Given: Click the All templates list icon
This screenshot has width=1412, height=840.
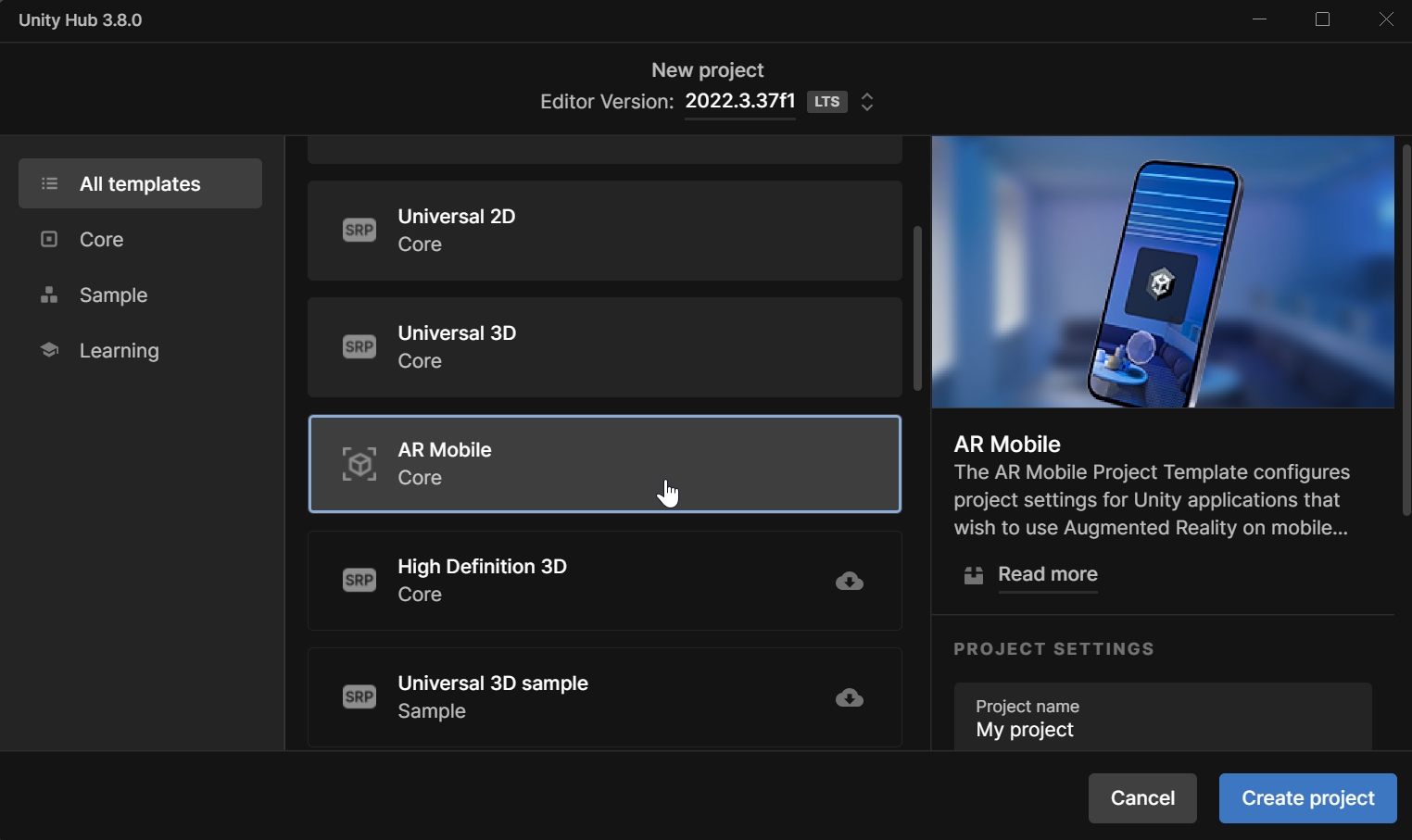Looking at the screenshot, I should [x=50, y=183].
